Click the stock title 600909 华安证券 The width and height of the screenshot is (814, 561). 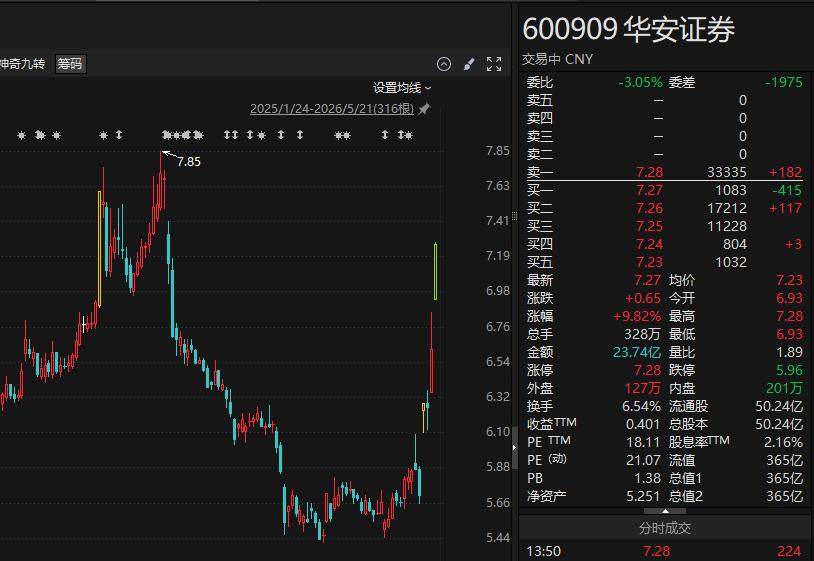click(629, 29)
